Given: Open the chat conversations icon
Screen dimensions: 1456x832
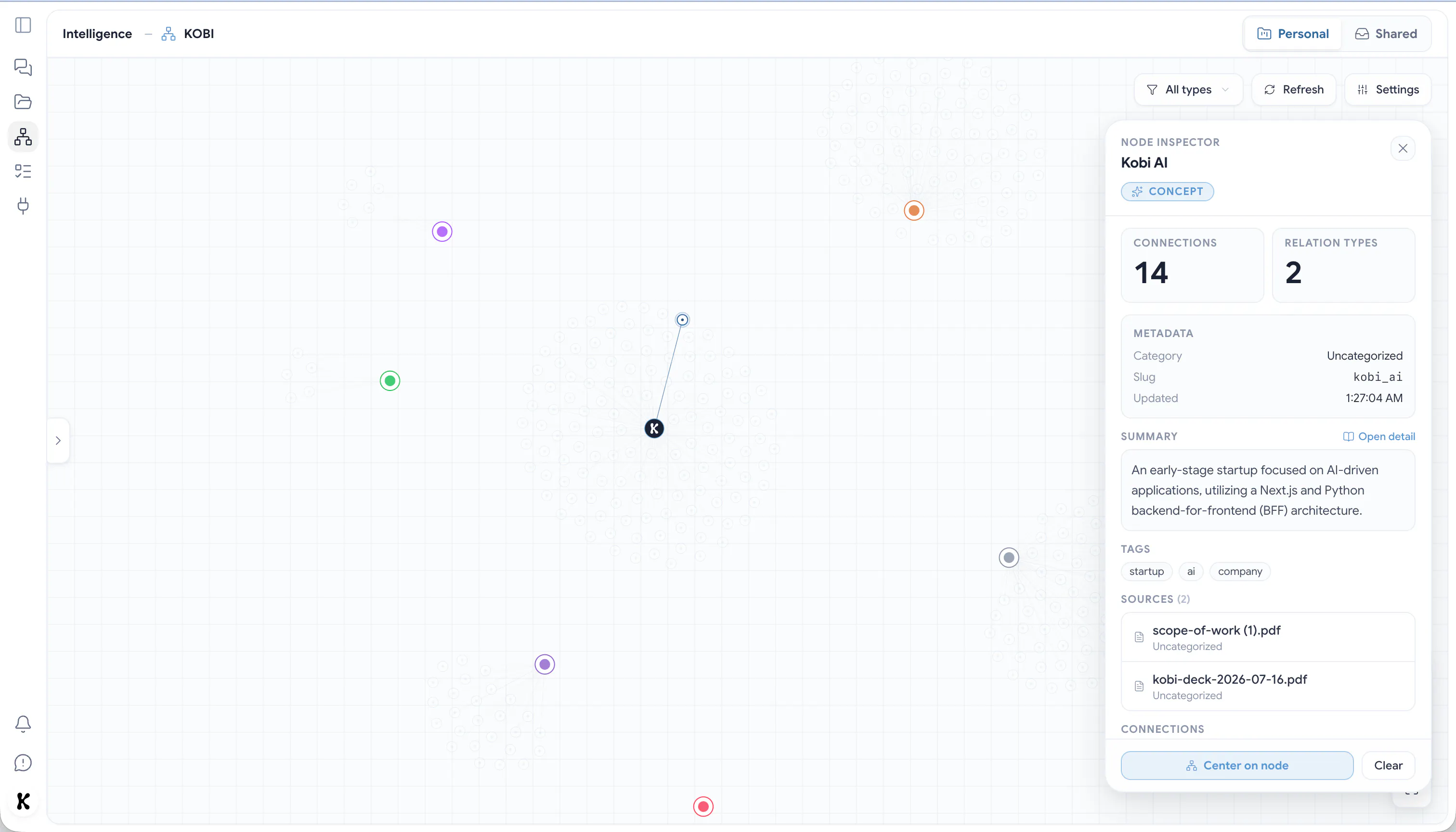Looking at the screenshot, I should (23, 67).
